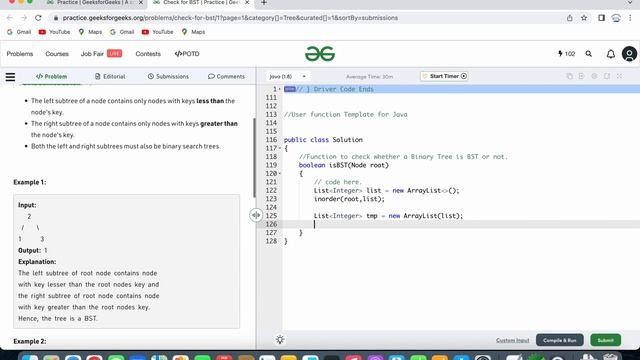Screen dimensions: 640x360
Task: Place cursor on empty line 126
Action: pyautogui.click(x=461, y=224)
